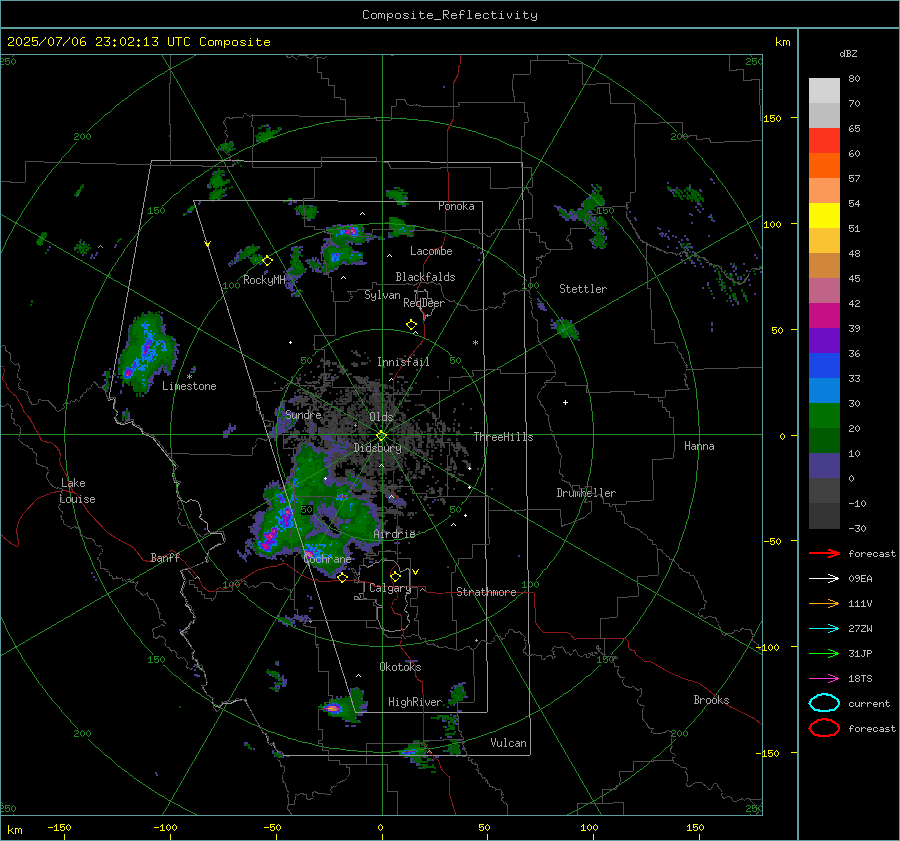The height and width of the screenshot is (841, 900).
Task: Click the 150 tick on right km axis
Action: coord(772,118)
